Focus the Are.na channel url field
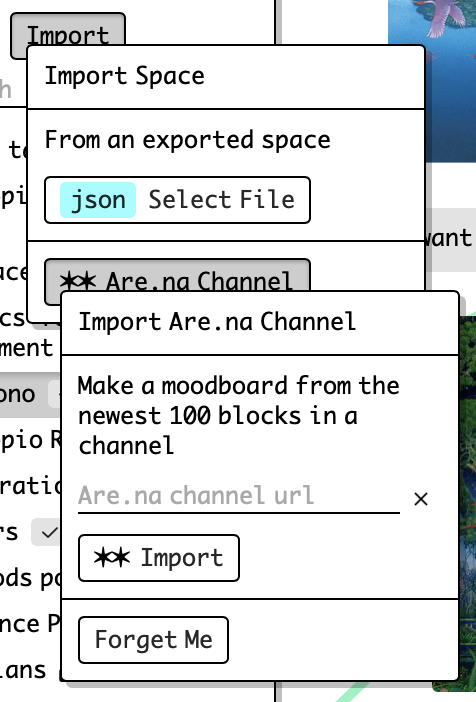Viewport: 476px width, 702px height. pyautogui.click(x=239, y=497)
